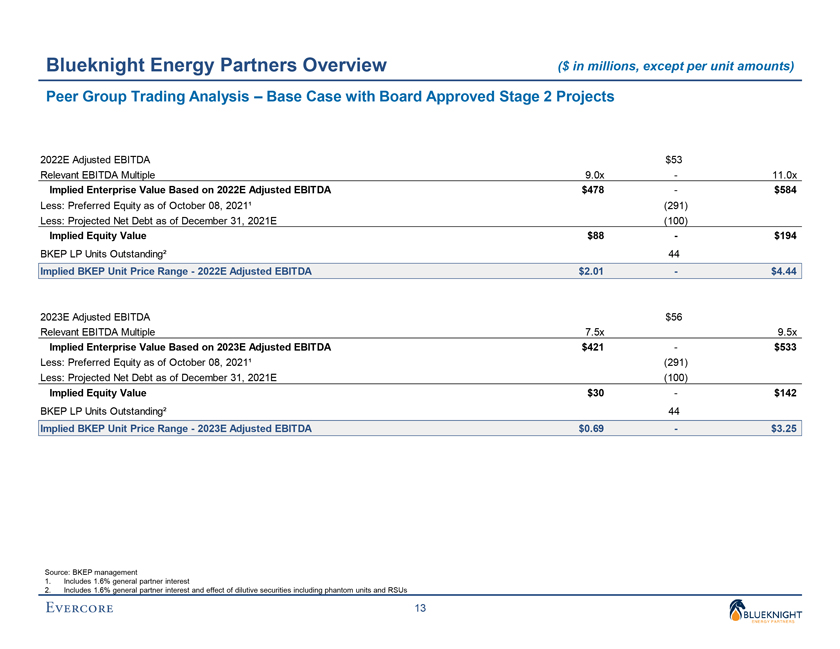
Task: Click the title Blueknight Energy Partners Overview
Action: pyautogui.click(x=216, y=65)
